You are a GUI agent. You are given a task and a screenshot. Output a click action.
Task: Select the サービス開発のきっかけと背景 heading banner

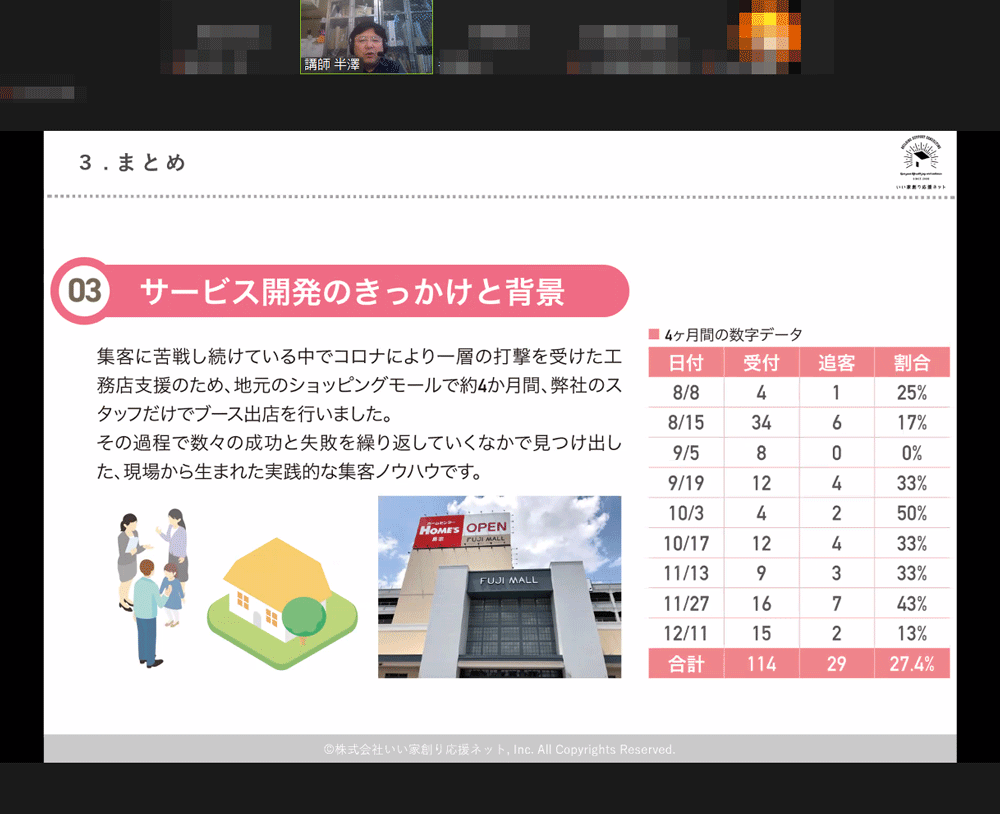352,291
